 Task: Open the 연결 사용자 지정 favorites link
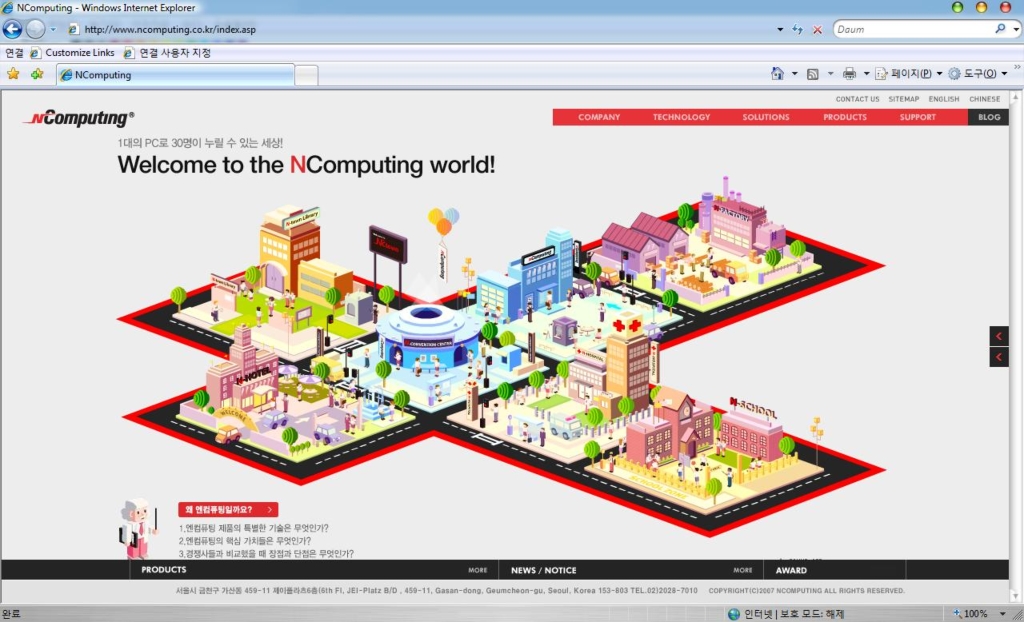click(x=167, y=53)
